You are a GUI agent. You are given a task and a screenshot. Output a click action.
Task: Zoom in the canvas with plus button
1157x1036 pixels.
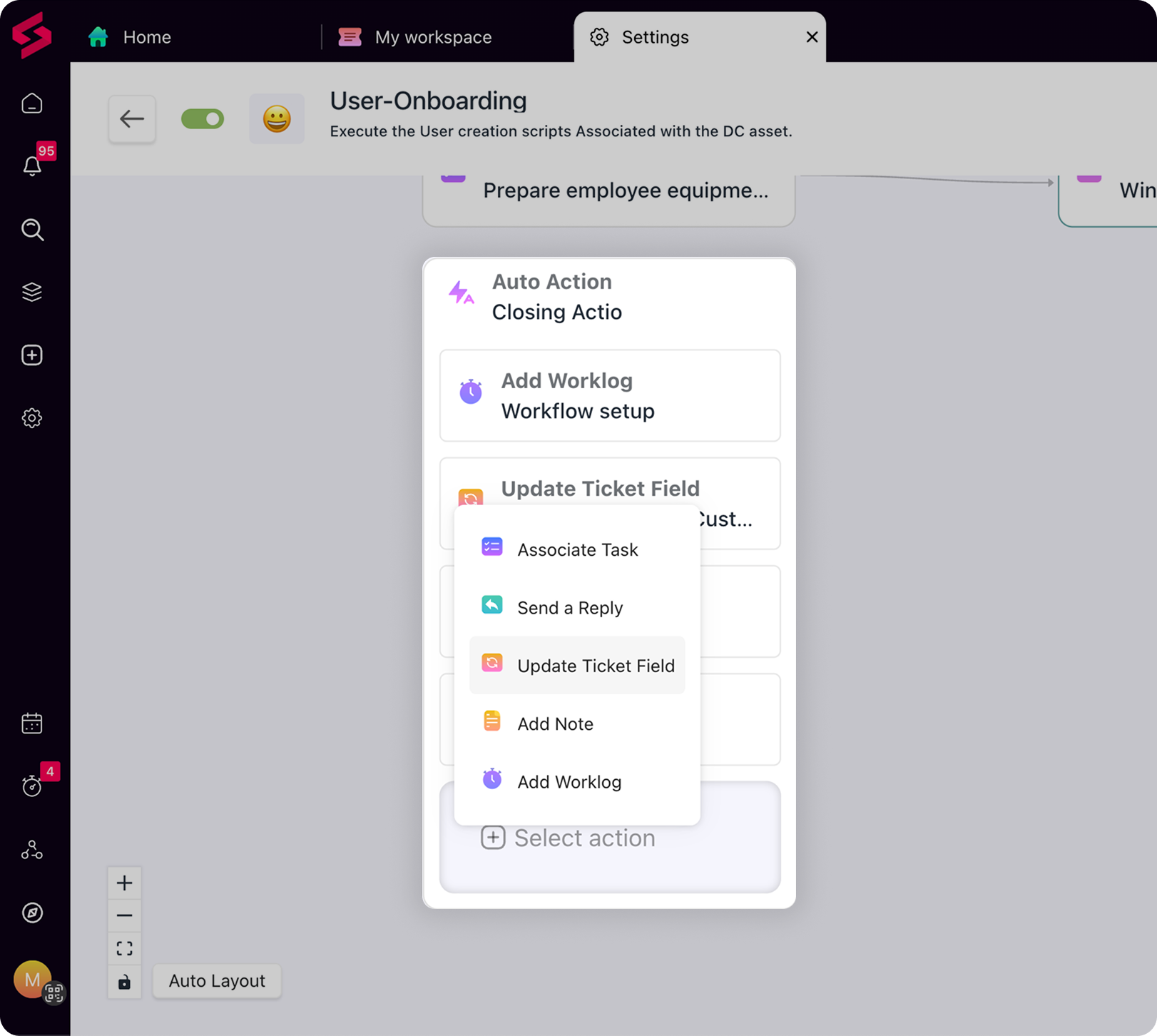coord(124,883)
